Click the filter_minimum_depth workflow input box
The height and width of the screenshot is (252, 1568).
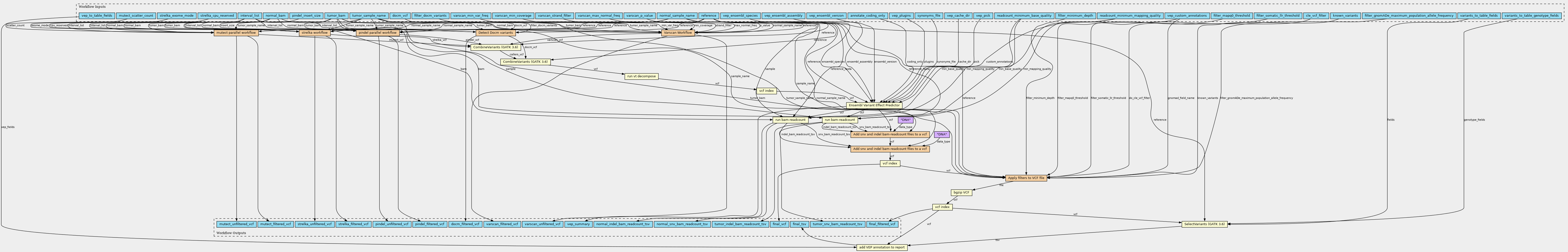(x=1076, y=15)
